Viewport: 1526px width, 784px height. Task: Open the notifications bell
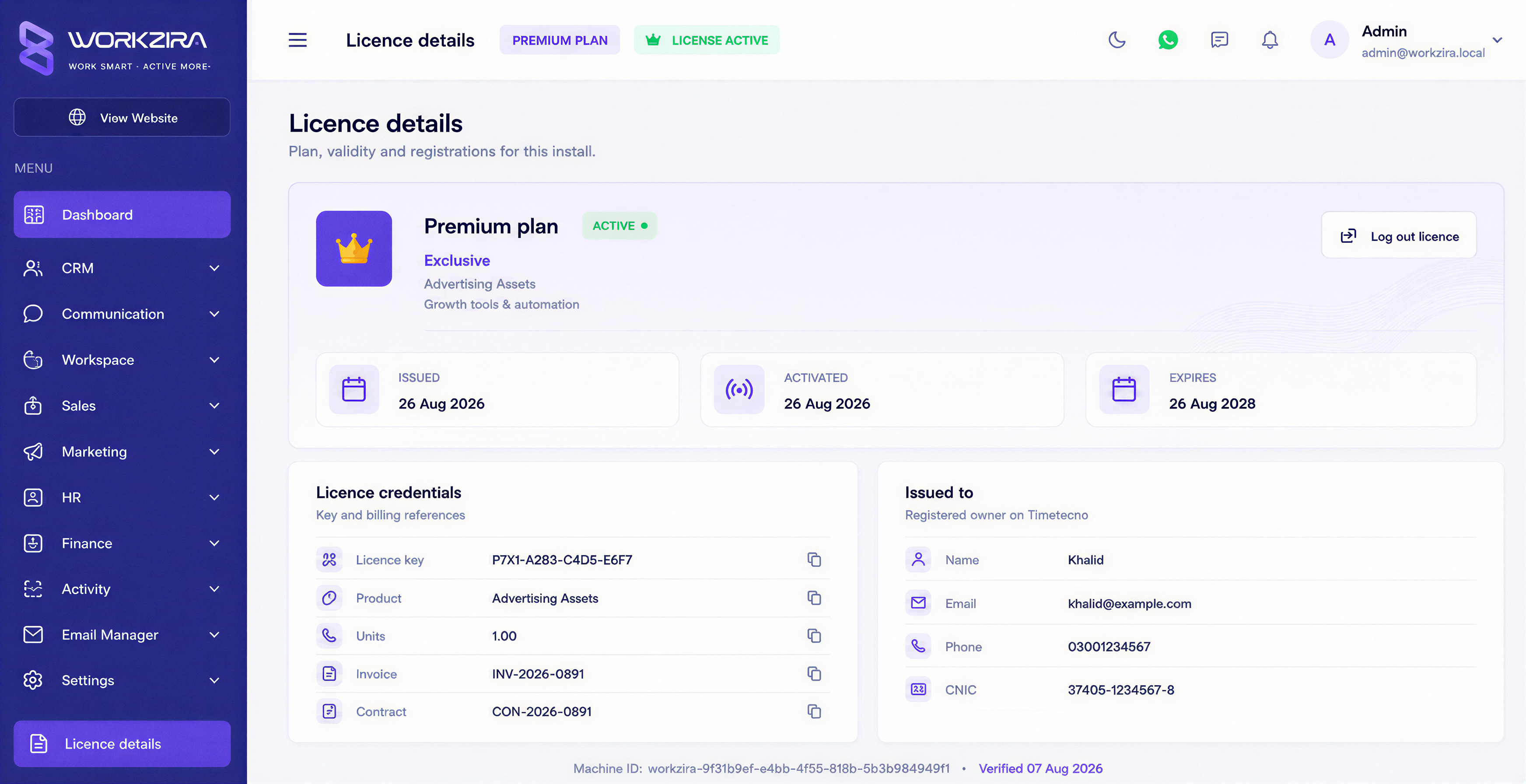tap(1270, 40)
